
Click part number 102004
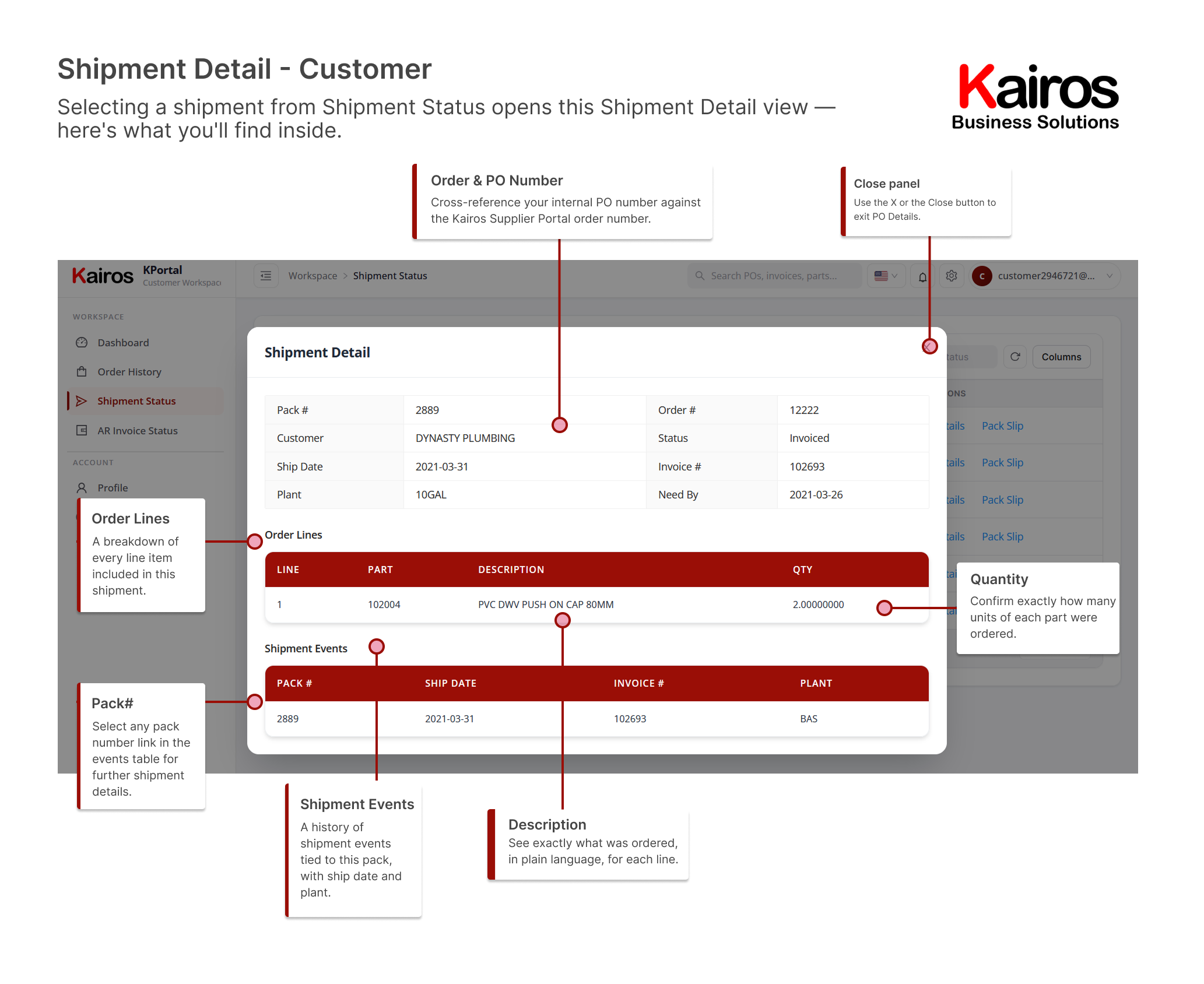(x=384, y=605)
